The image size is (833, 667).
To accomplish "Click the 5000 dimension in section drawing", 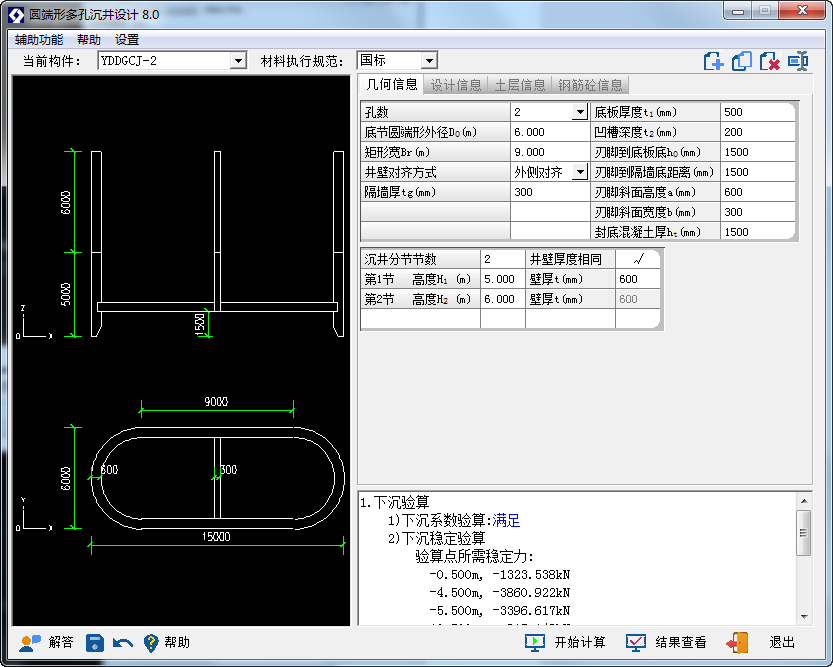I will pos(65,294).
